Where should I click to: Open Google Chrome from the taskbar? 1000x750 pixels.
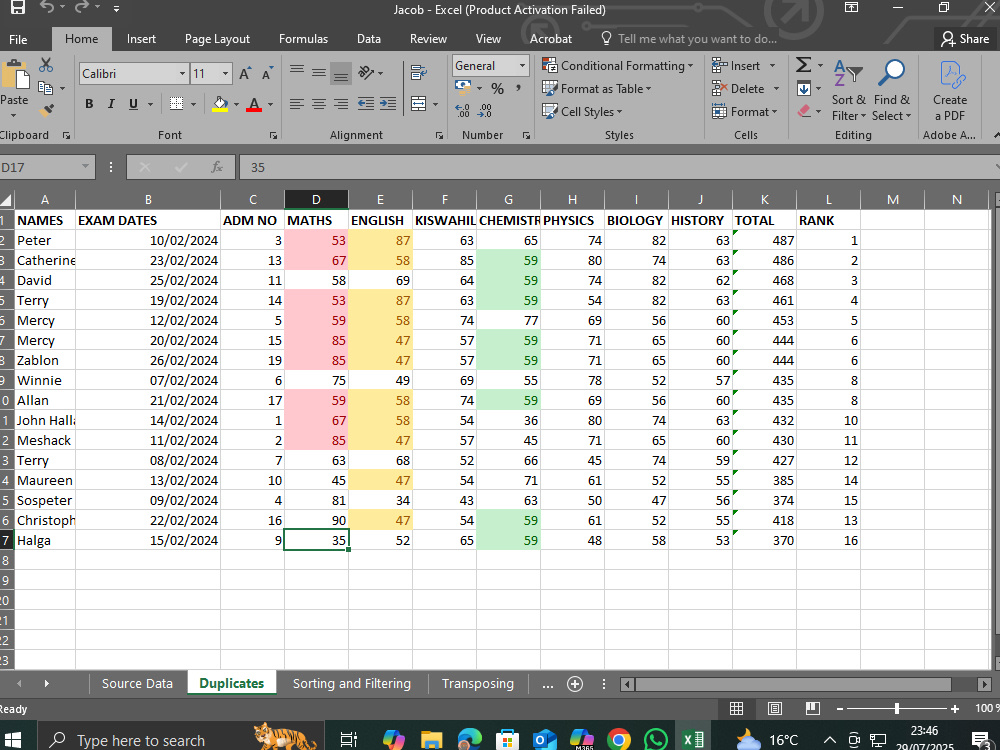click(619, 740)
